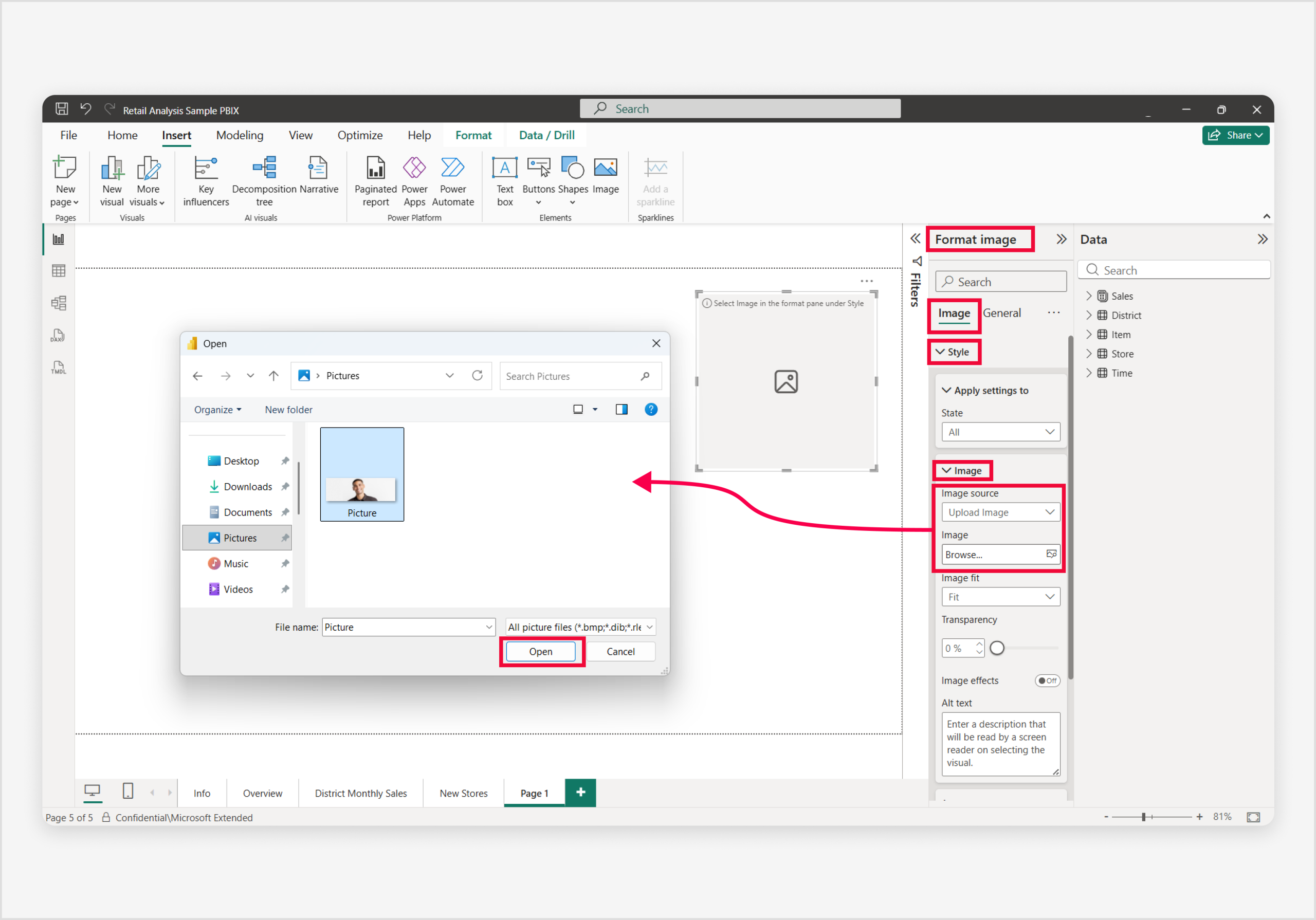
Task: Toggle the Image effects switch on
Action: tap(1047, 680)
